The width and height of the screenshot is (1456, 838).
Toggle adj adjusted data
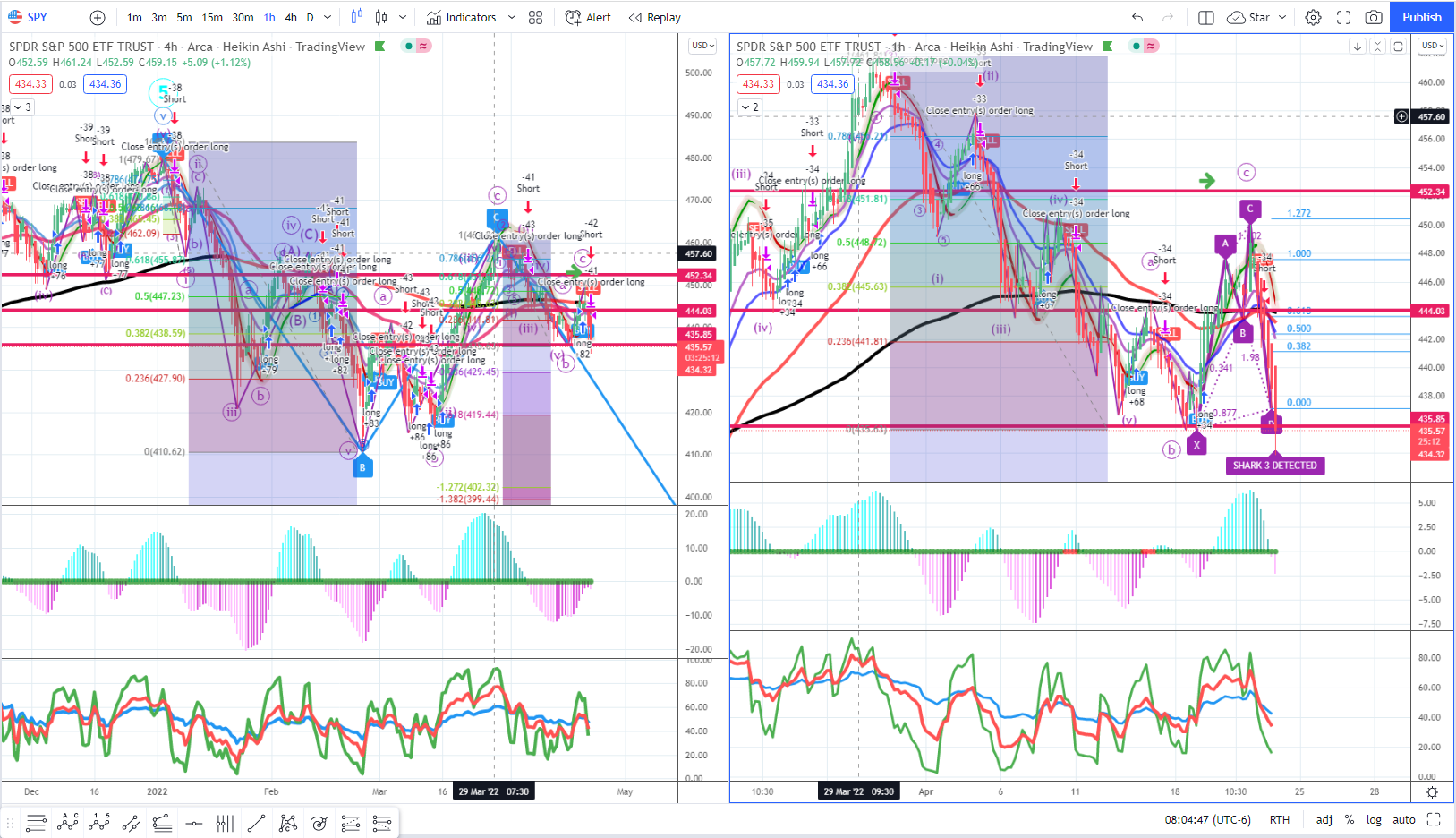click(1324, 819)
